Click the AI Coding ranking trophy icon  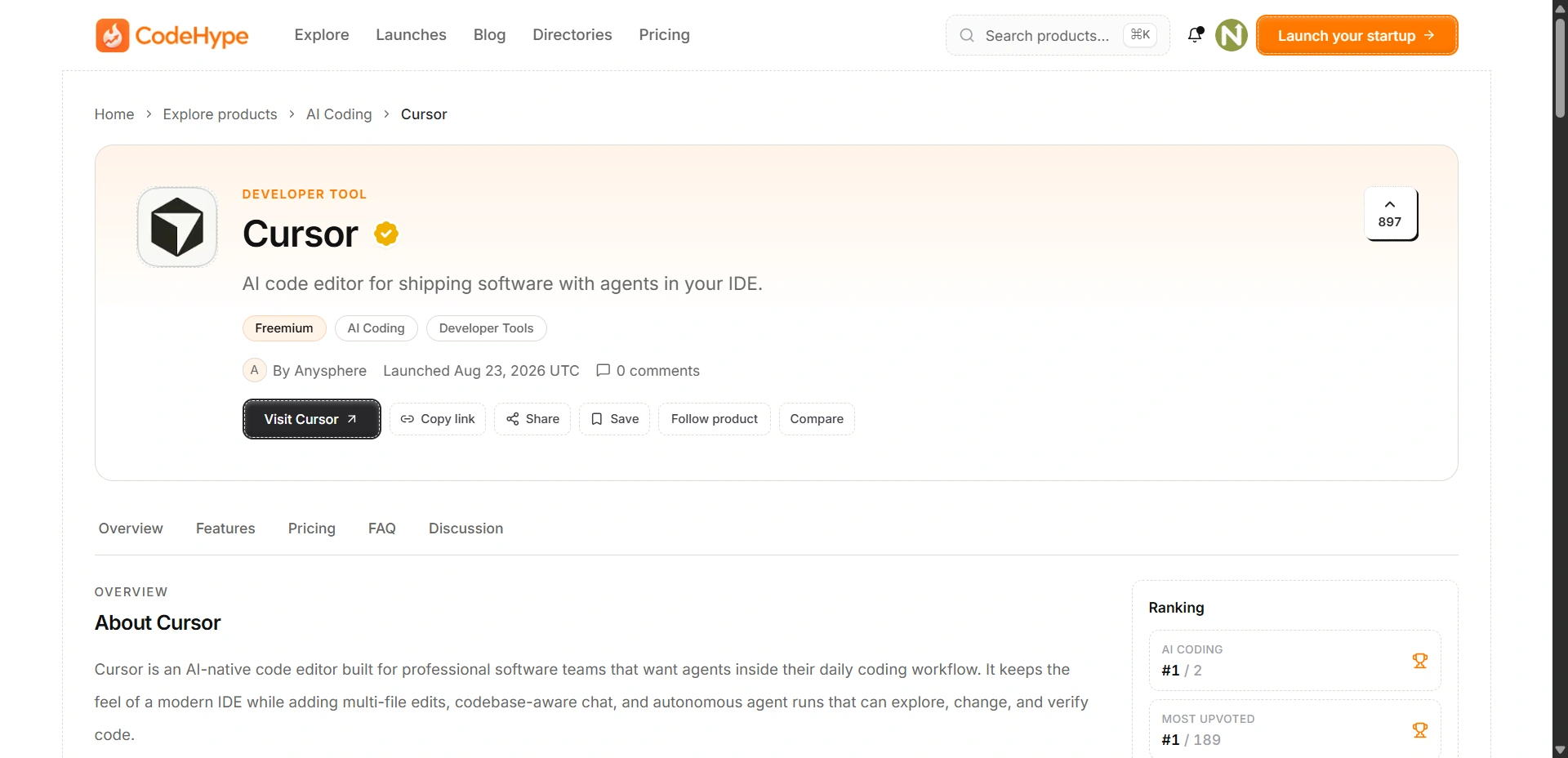coord(1420,661)
